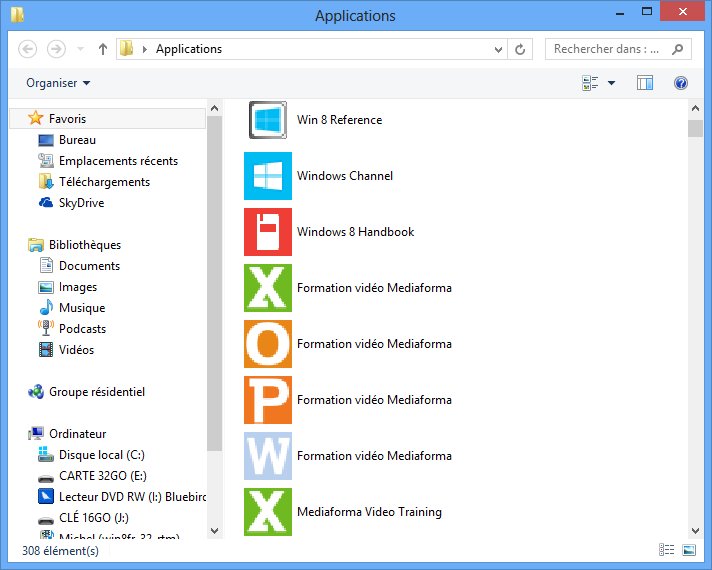Click the Rechercher search field
The width and height of the screenshot is (712, 570).
pyautogui.click(x=610, y=49)
